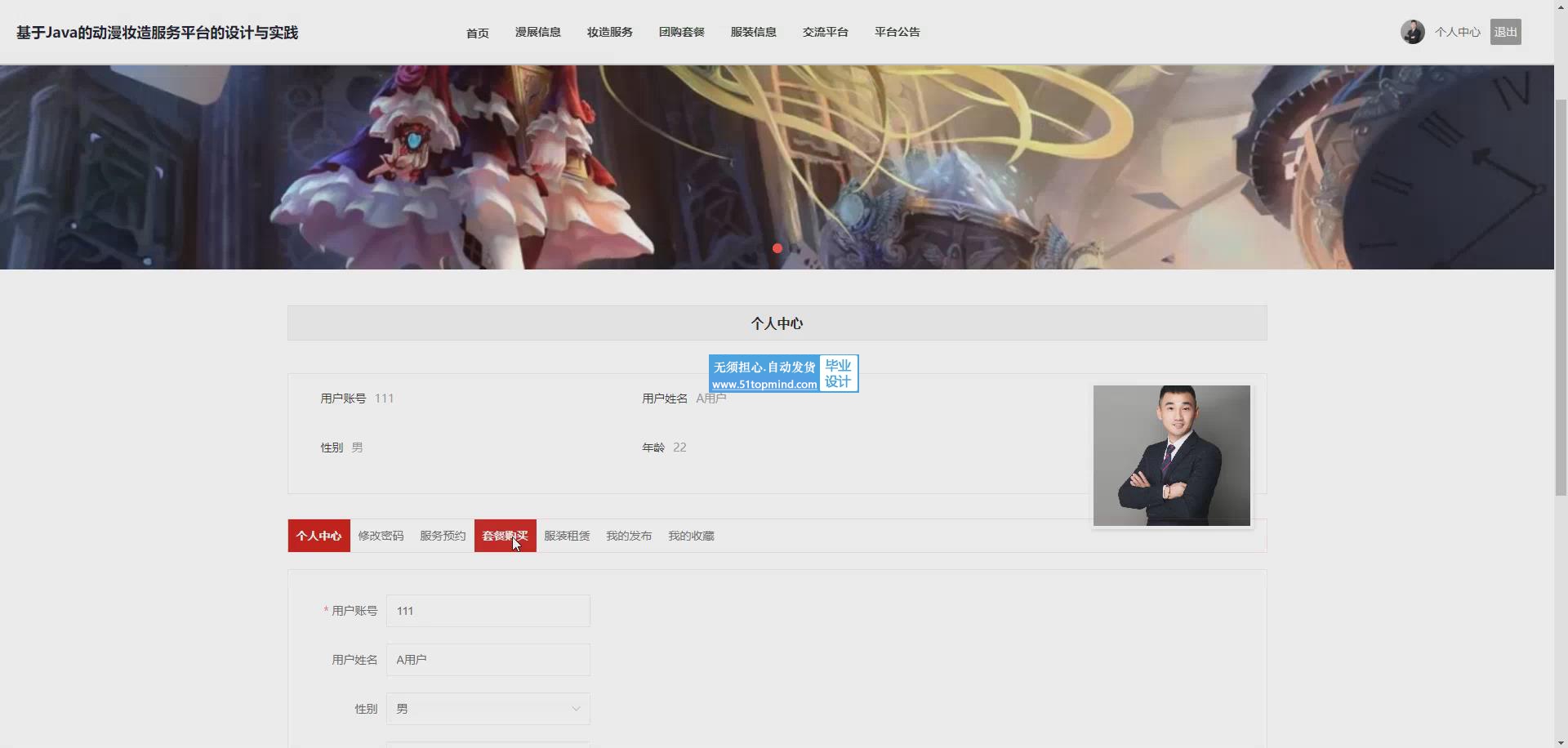Image resolution: width=1568 pixels, height=748 pixels.
Task: Switch to the 服装租赁 tab
Action: pos(567,536)
